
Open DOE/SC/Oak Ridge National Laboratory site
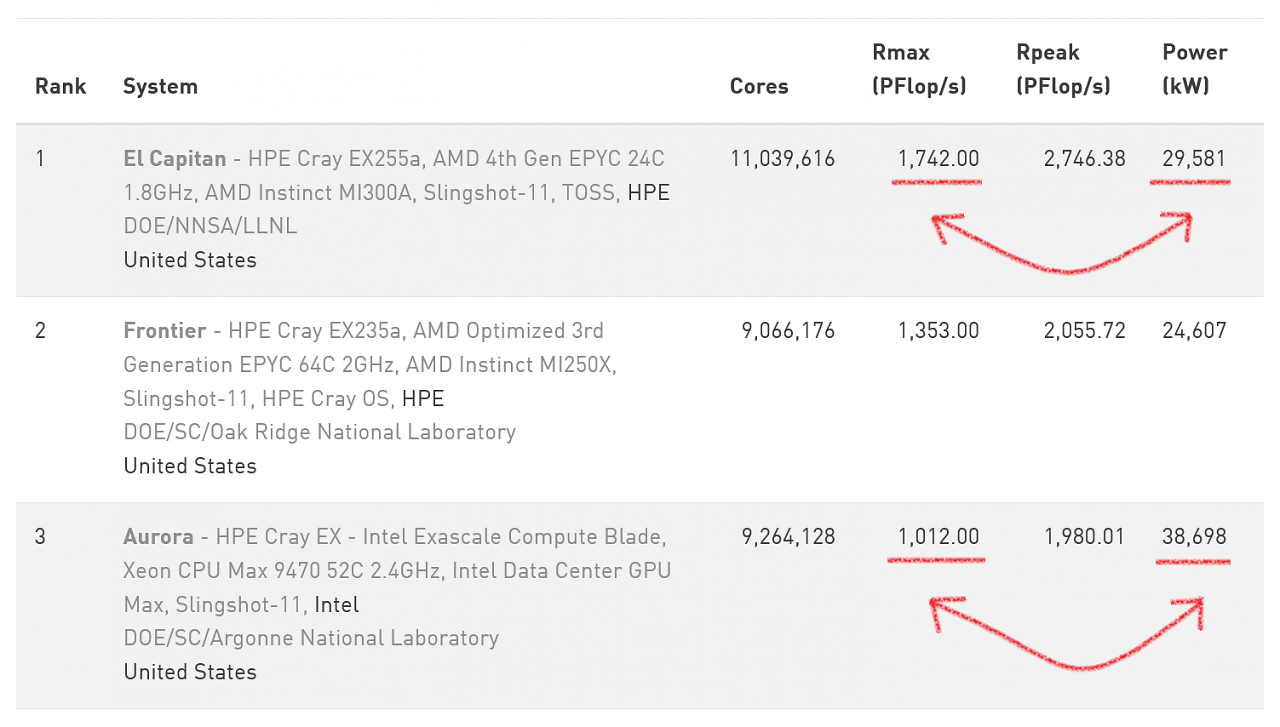[x=320, y=432]
